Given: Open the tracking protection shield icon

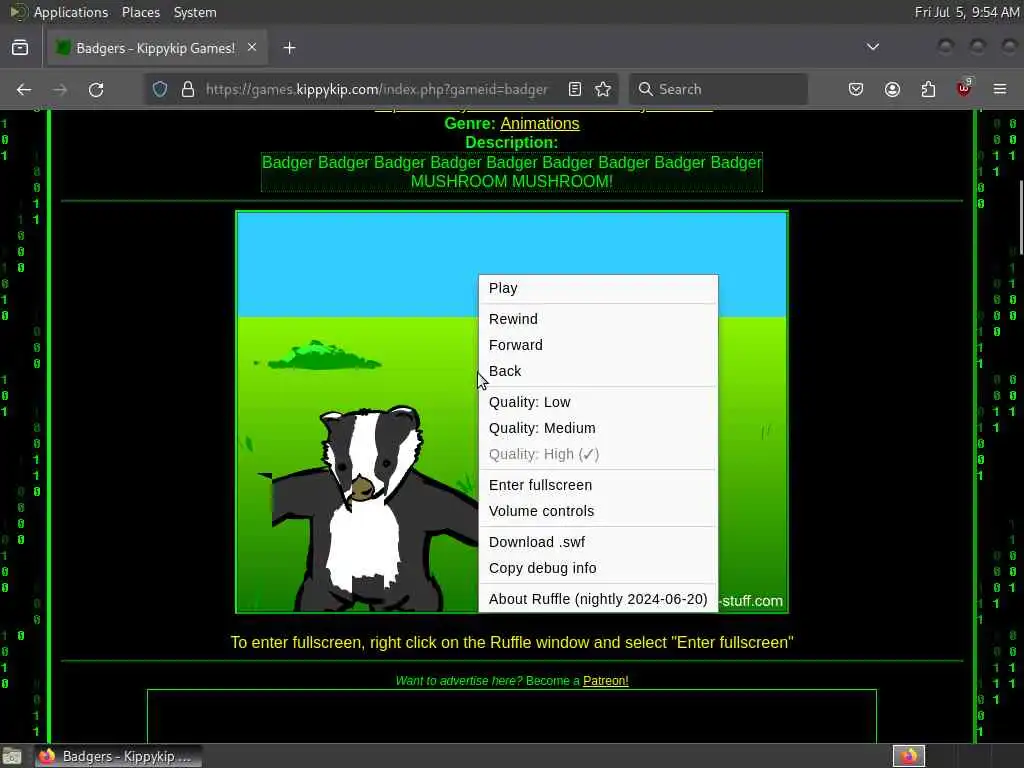Looking at the screenshot, I should click(160, 89).
